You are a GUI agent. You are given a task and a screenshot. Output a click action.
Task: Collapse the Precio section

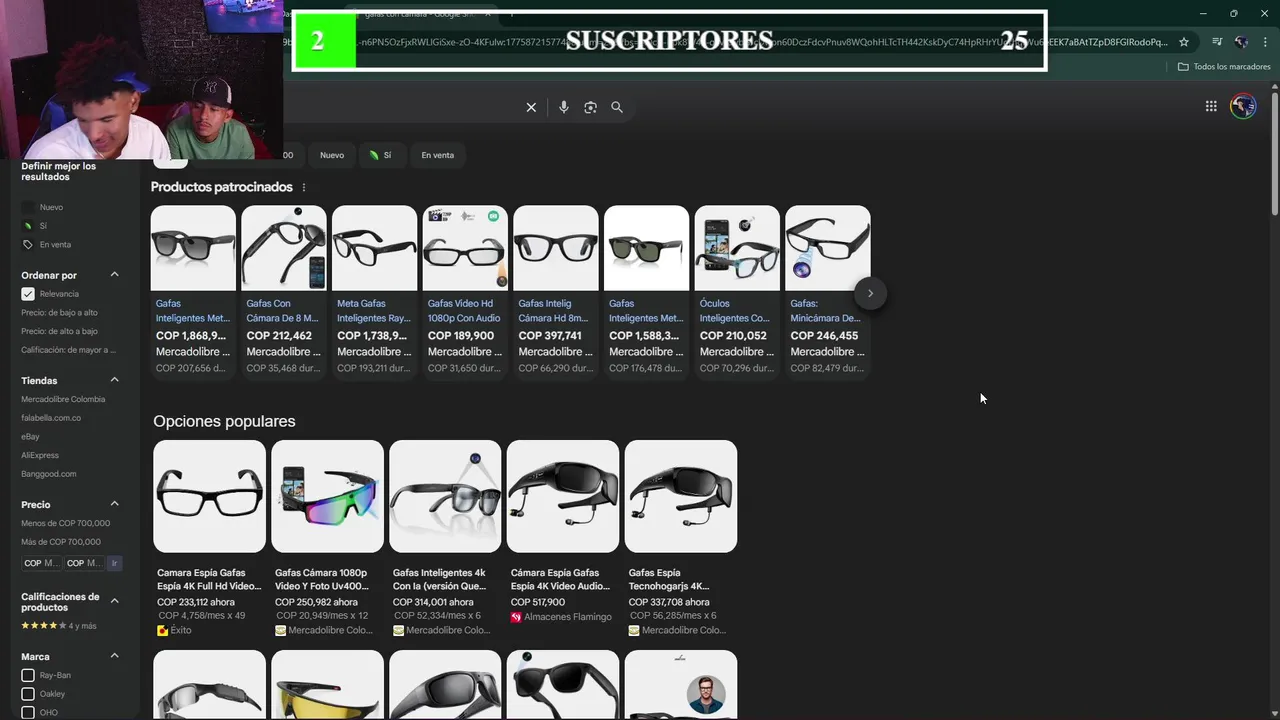(114, 504)
